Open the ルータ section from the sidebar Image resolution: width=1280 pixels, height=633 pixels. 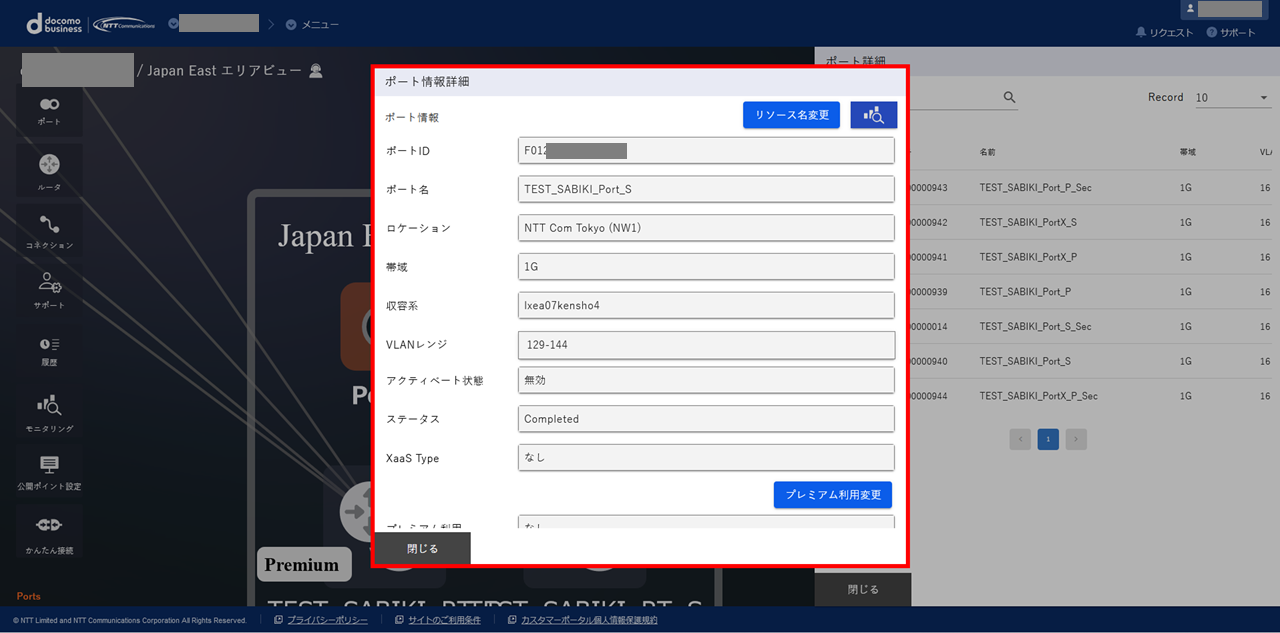(x=48, y=168)
